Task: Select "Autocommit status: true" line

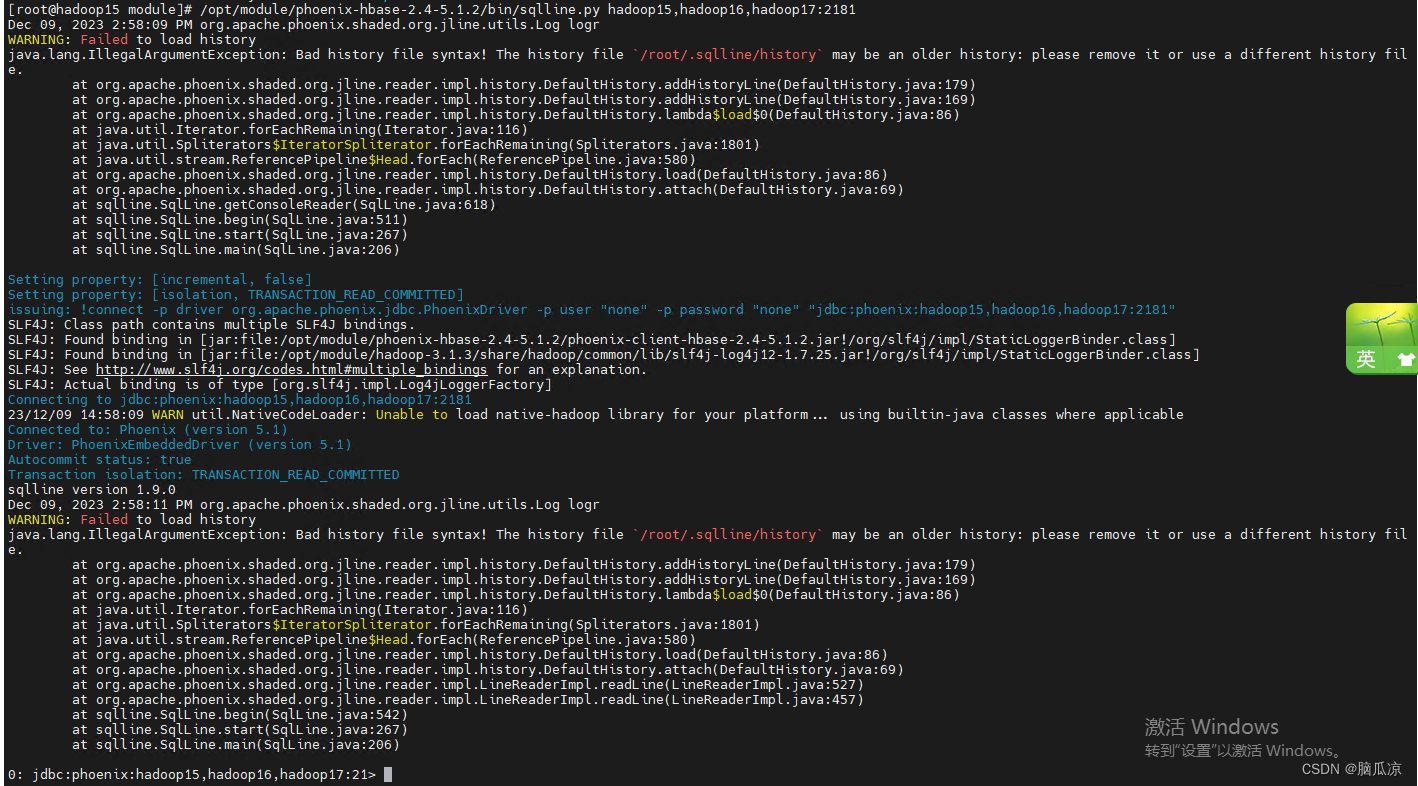Action: (x=99, y=459)
